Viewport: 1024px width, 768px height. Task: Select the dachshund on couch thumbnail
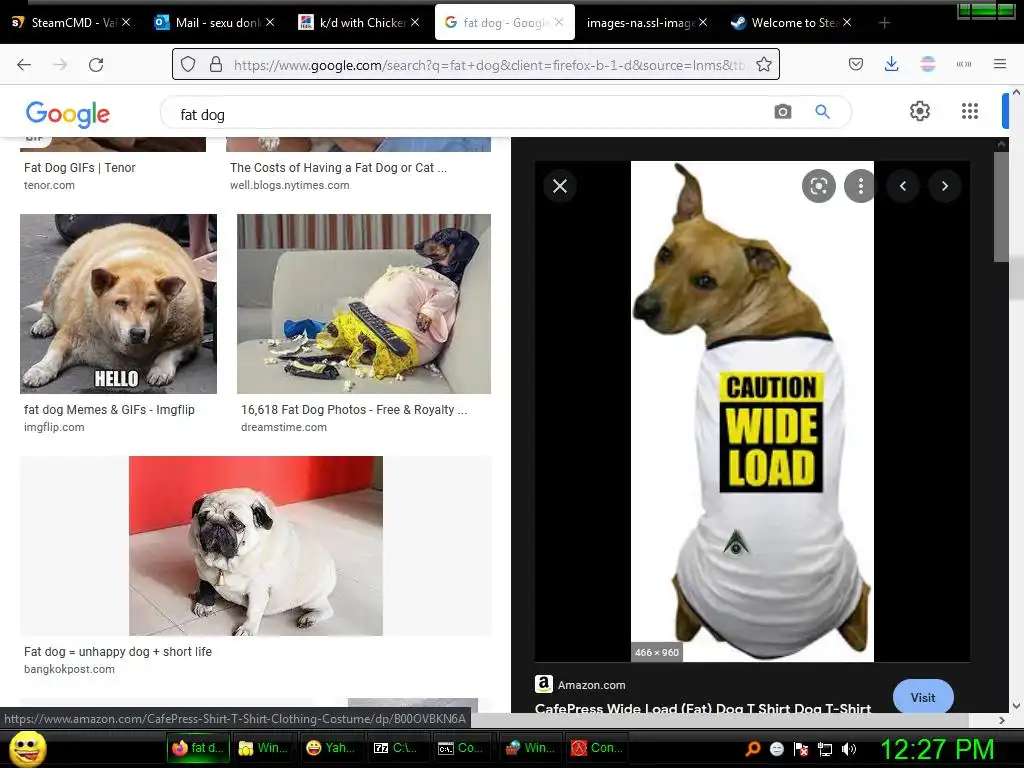(x=364, y=304)
